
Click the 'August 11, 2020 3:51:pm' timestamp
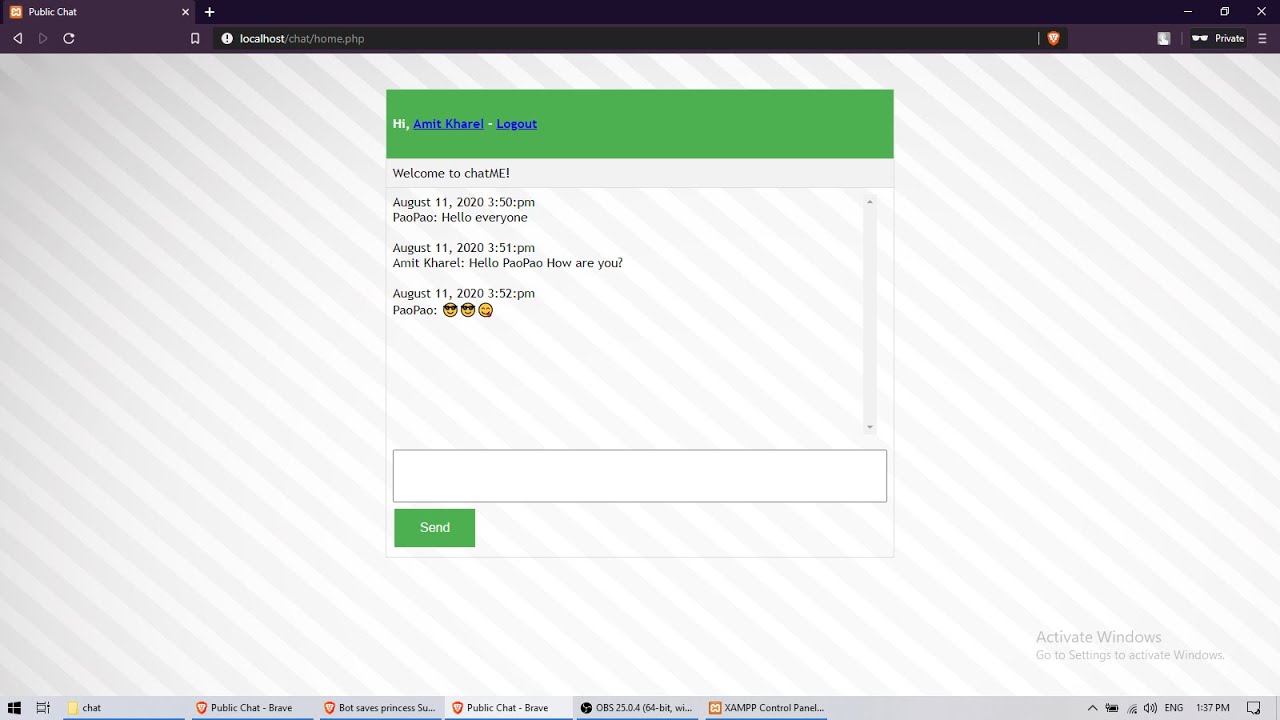tap(464, 248)
